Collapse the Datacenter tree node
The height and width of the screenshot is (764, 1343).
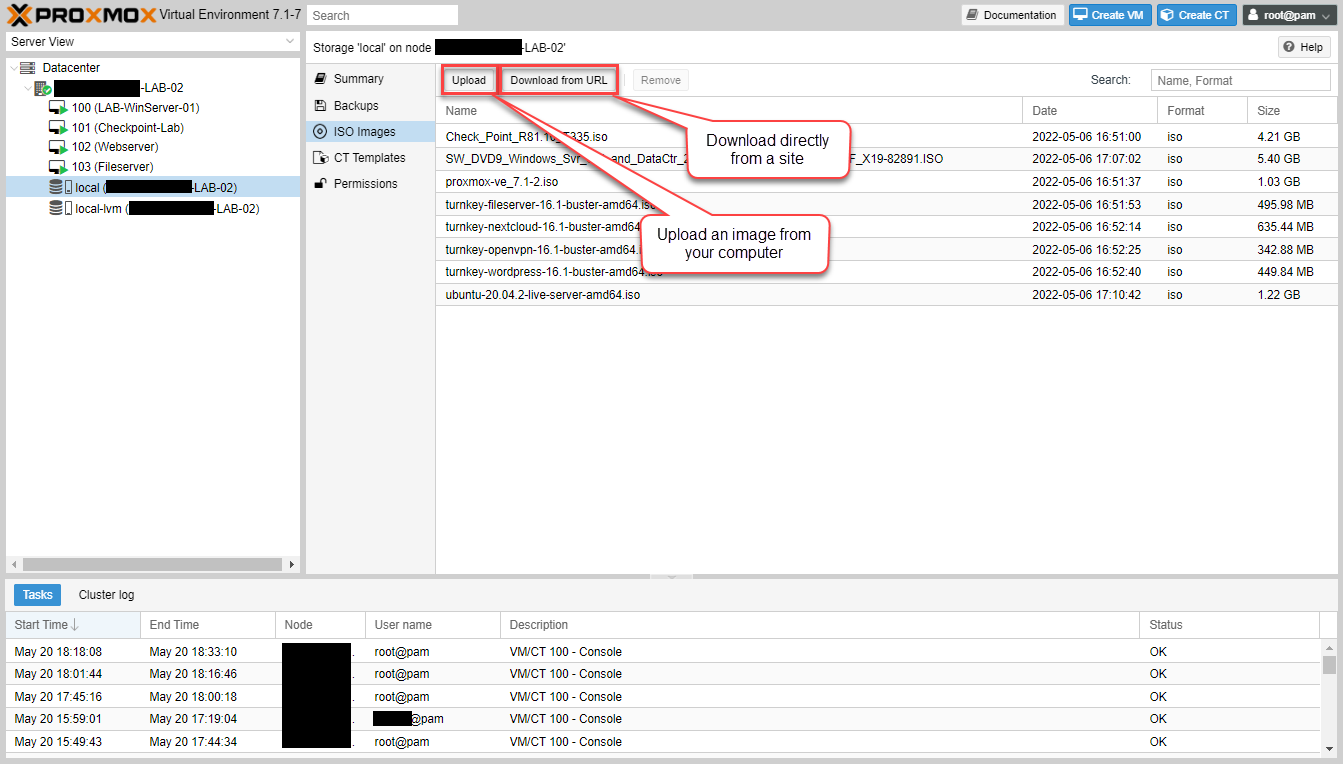tap(15, 68)
